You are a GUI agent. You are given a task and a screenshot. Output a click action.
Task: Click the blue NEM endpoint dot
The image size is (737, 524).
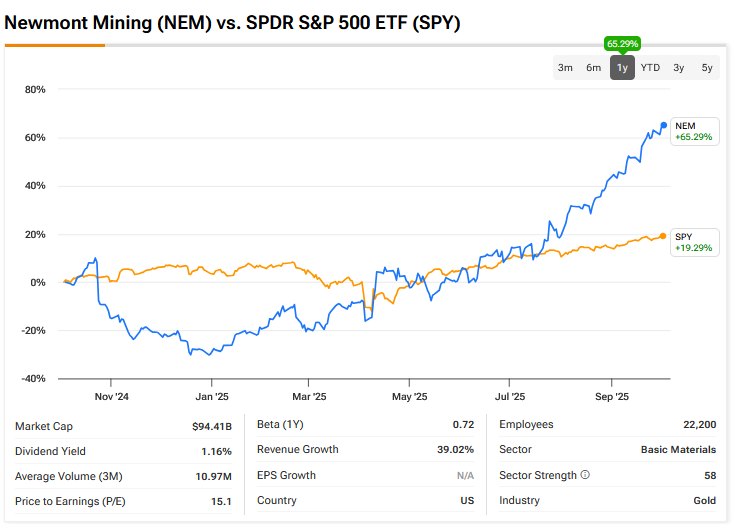(663, 125)
